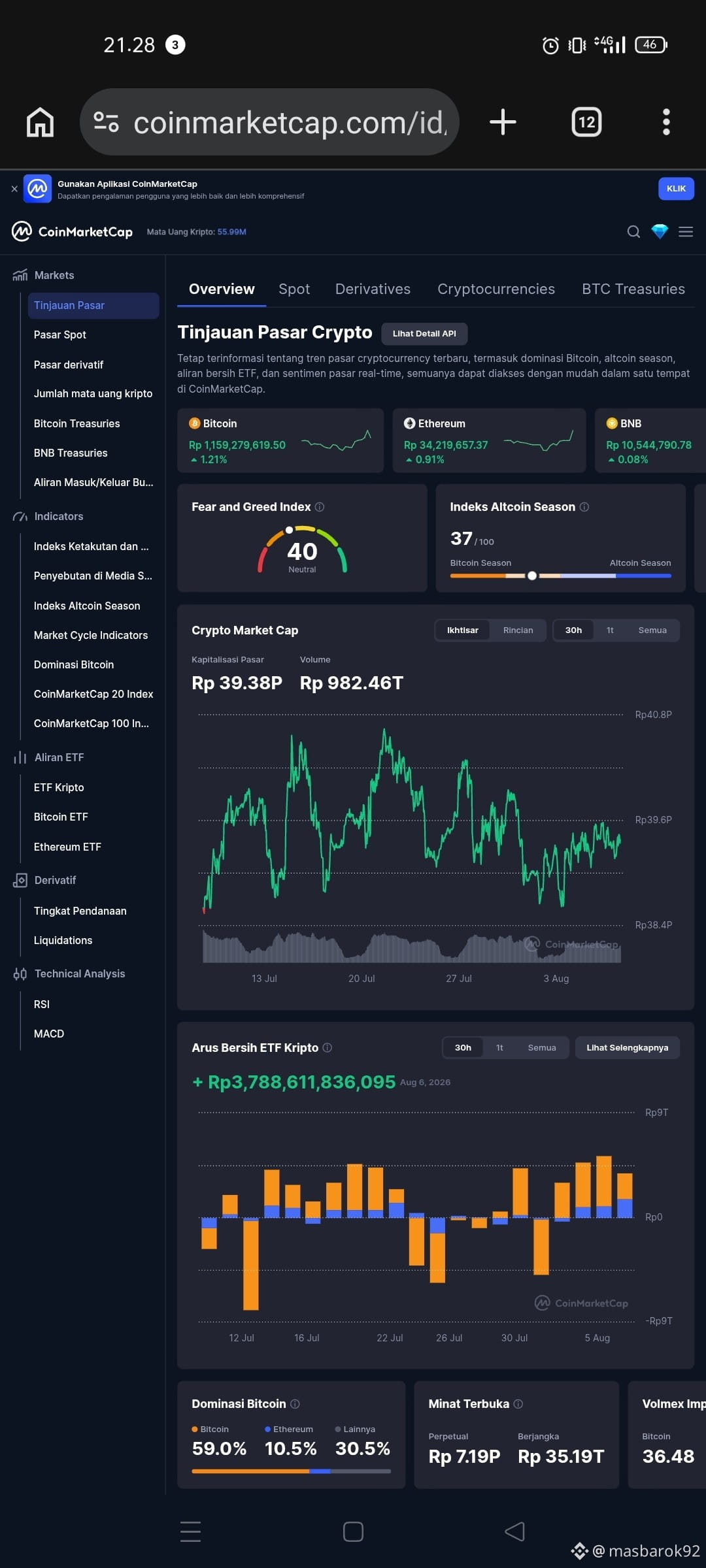This screenshot has width=706, height=1568.
Task: Tap the Android home square button
Action: [353, 1531]
